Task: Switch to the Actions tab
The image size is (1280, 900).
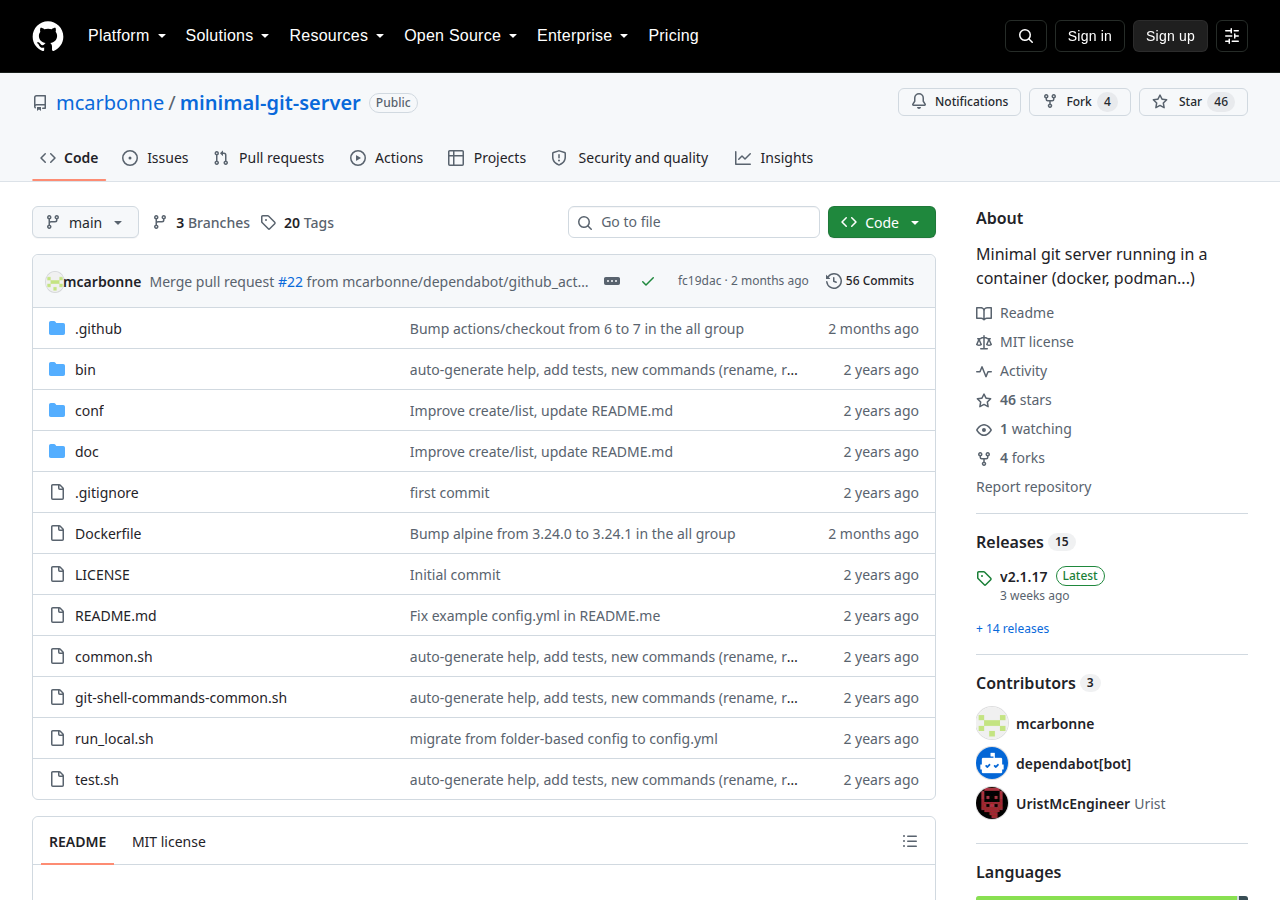Action: tap(387, 158)
